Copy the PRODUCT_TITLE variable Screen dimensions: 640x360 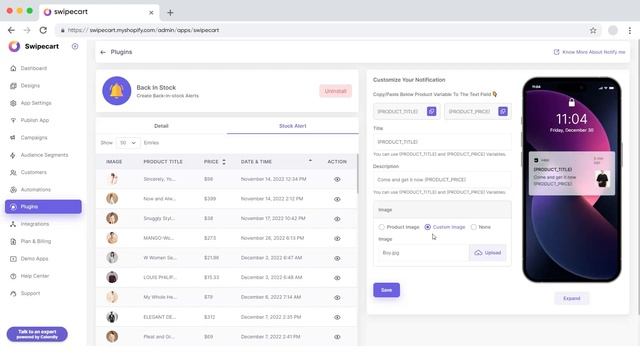pyautogui.click(x=431, y=111)
